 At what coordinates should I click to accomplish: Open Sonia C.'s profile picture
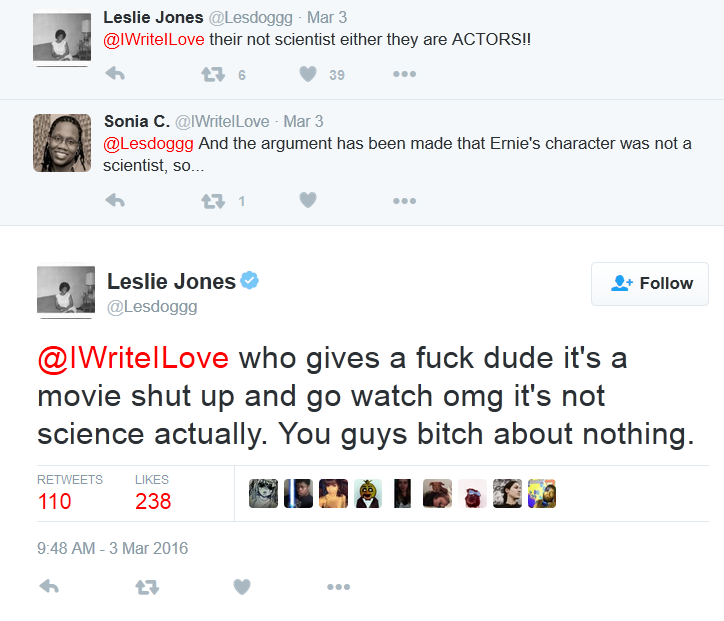click(62, 142)
